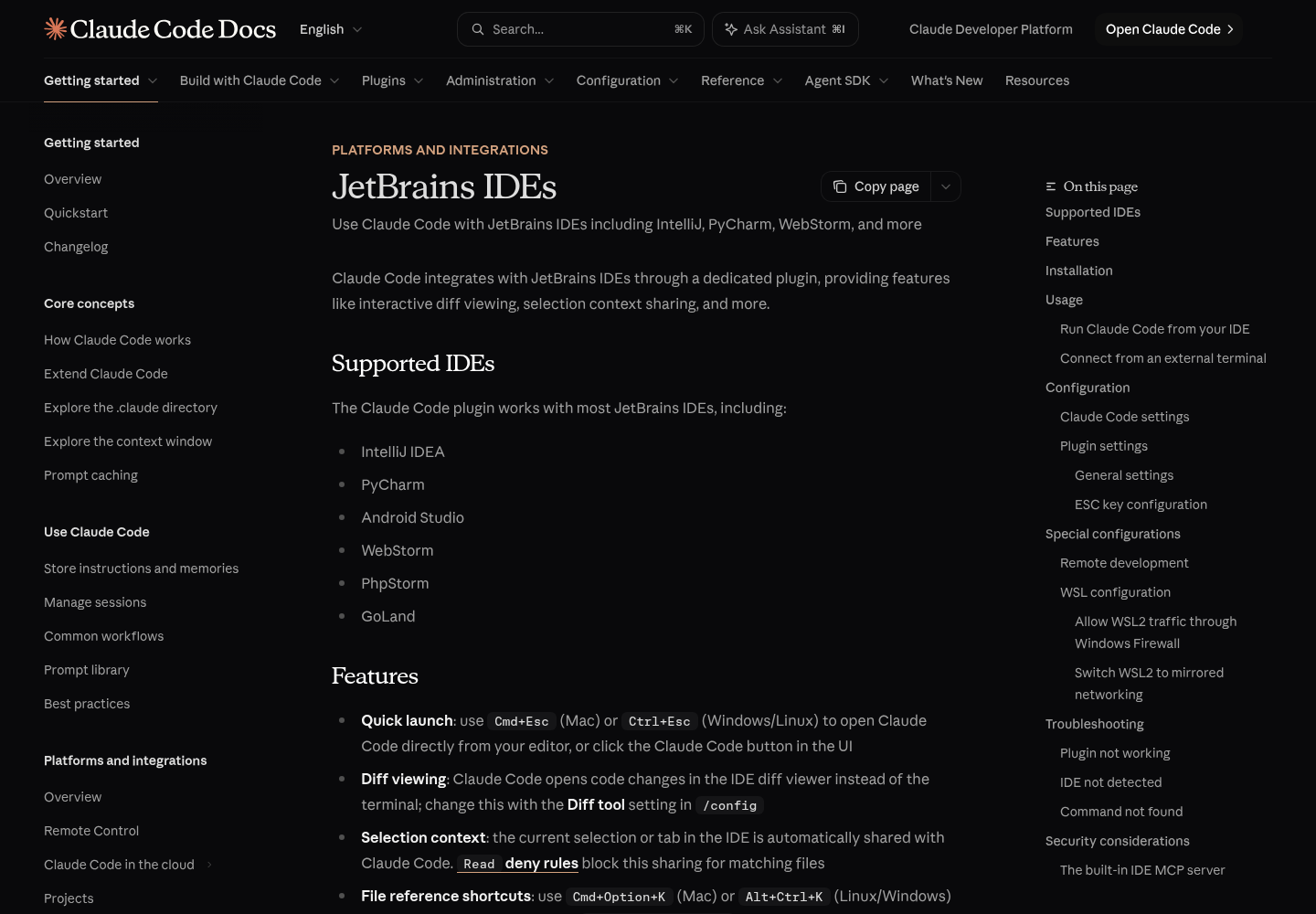Click the On this page list icon
Viewport: 1316px width, 914px height.
1051,186
